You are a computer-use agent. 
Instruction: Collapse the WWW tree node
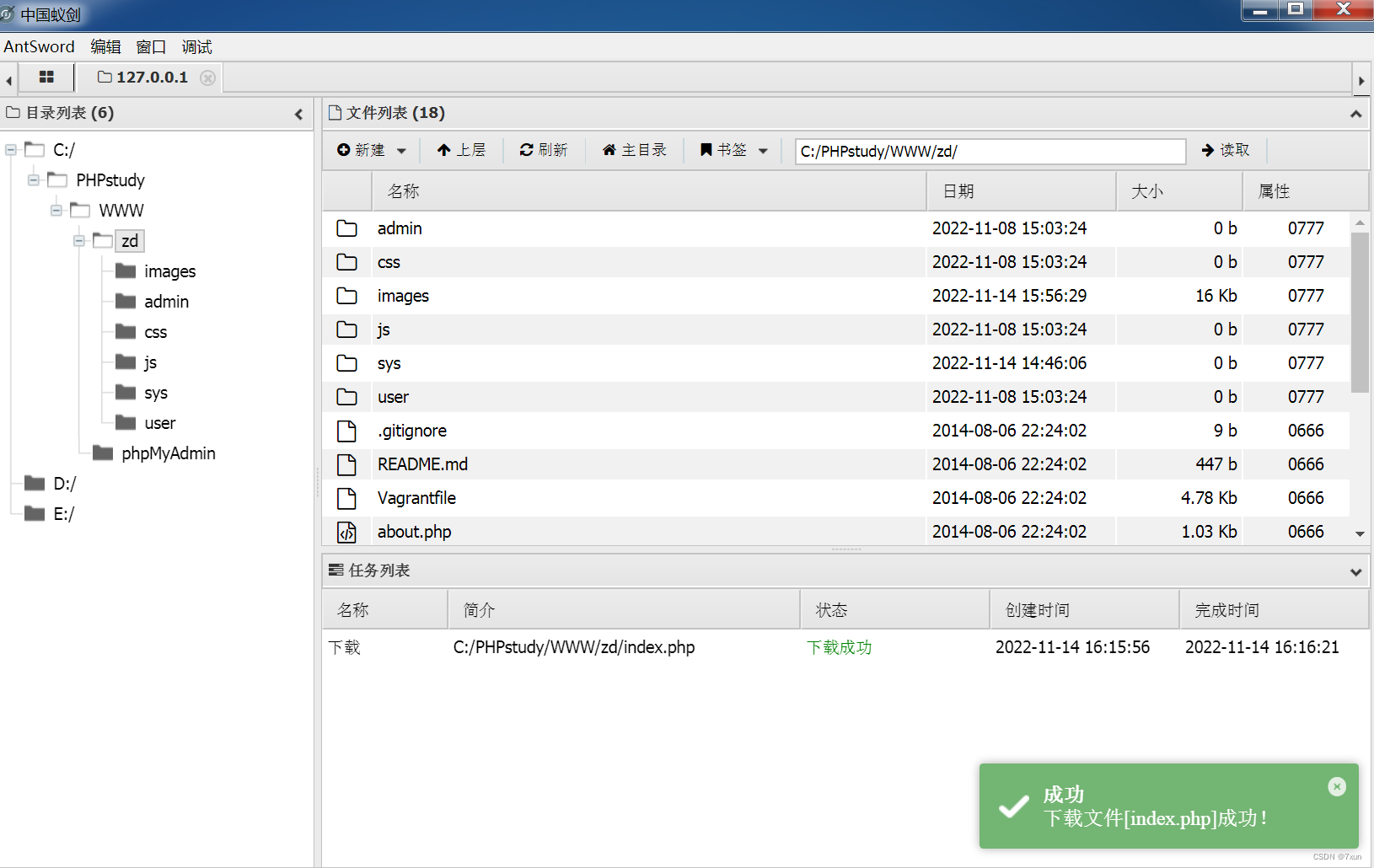point(56,211)
